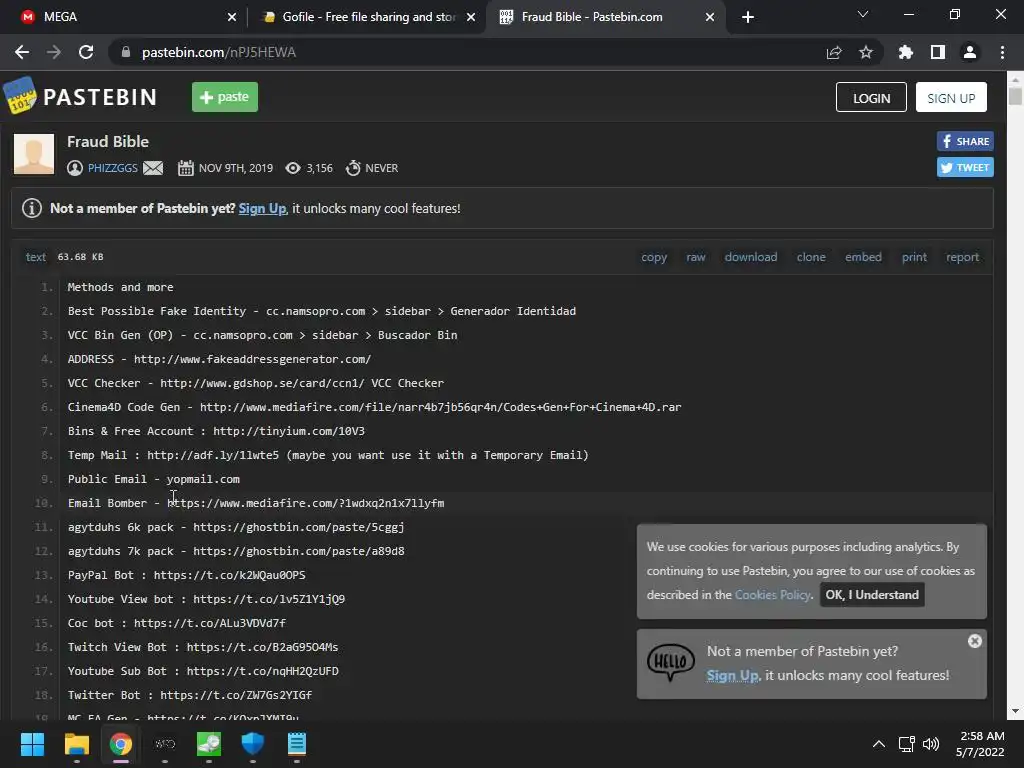
Task: Open a new browser tab
Action: [748, 17]
